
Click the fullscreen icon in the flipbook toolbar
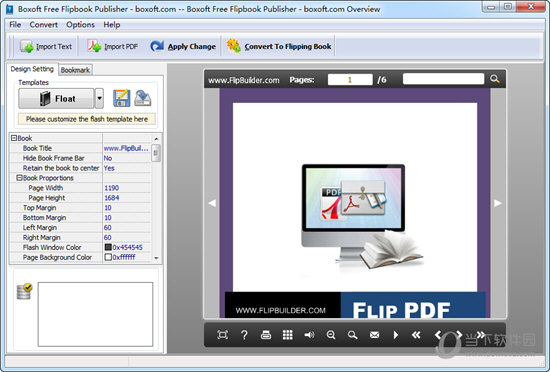[x=222, y=335]
